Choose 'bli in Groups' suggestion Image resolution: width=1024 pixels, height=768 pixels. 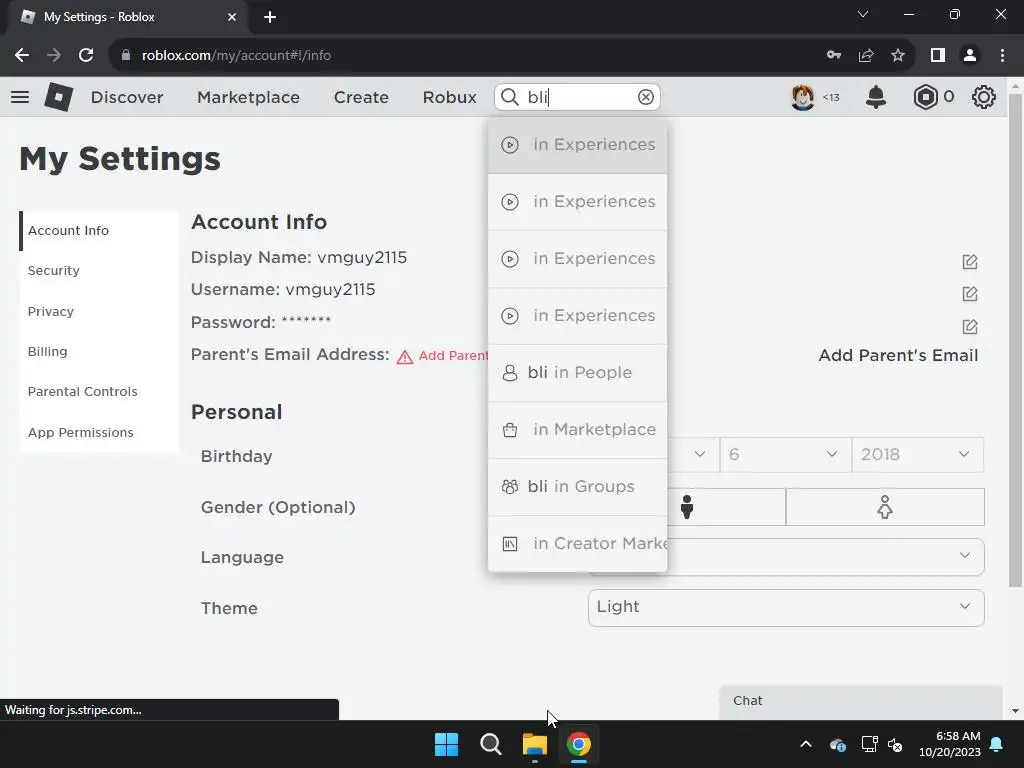pyautogui.click(x=577, y=487)
